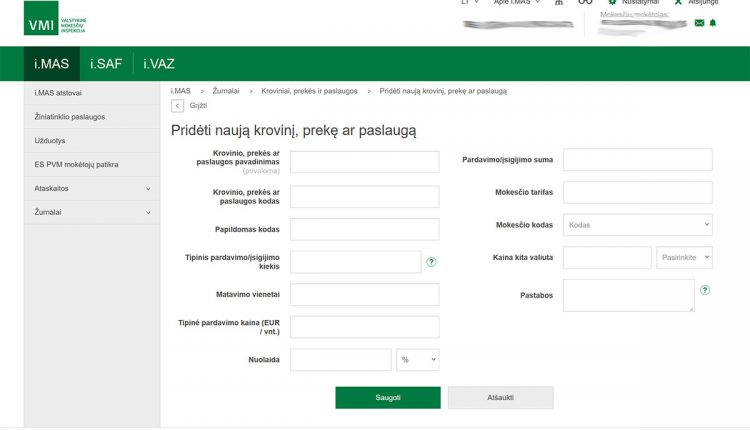Click the Atšaukti button
Screen dimensions: 750x430
(500, 397)
